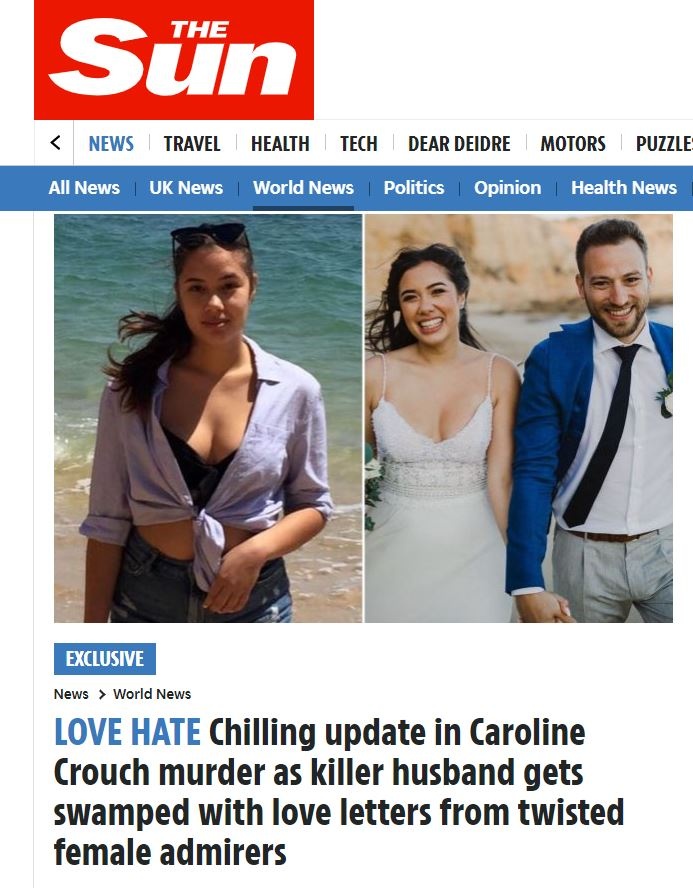The height and width of the screenshot is (888, 693).
Task: Go to Opinion sub-section
Action: click(507, 187)
